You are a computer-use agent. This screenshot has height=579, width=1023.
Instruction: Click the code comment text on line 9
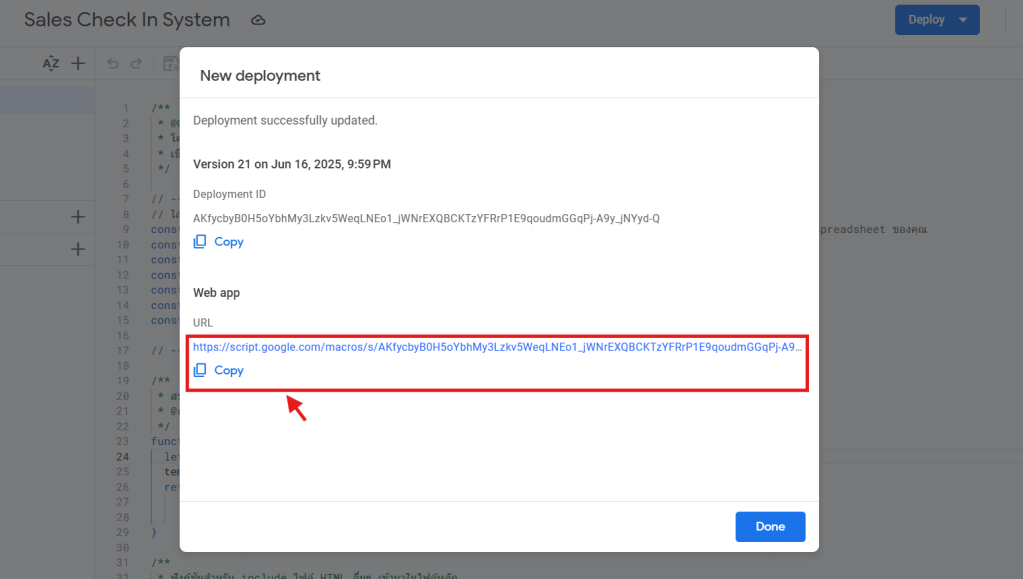click(x=874, y=230)
